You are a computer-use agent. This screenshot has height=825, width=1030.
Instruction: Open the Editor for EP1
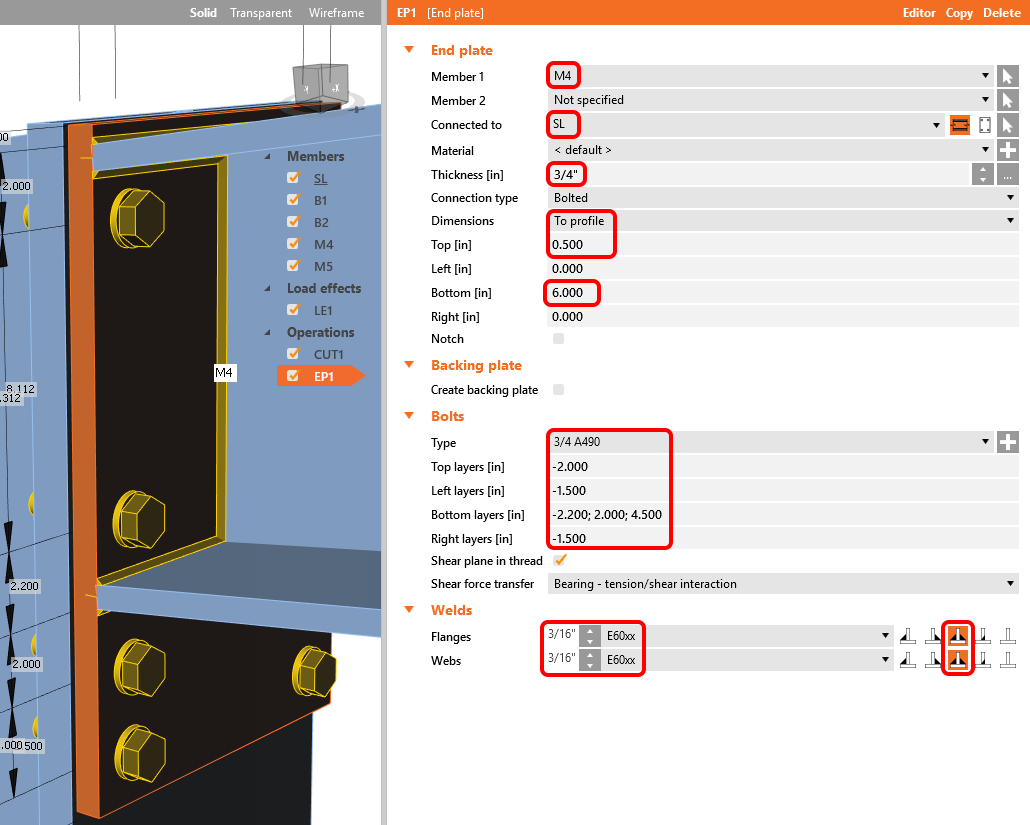pyautogui.click(x=919, y=13)
